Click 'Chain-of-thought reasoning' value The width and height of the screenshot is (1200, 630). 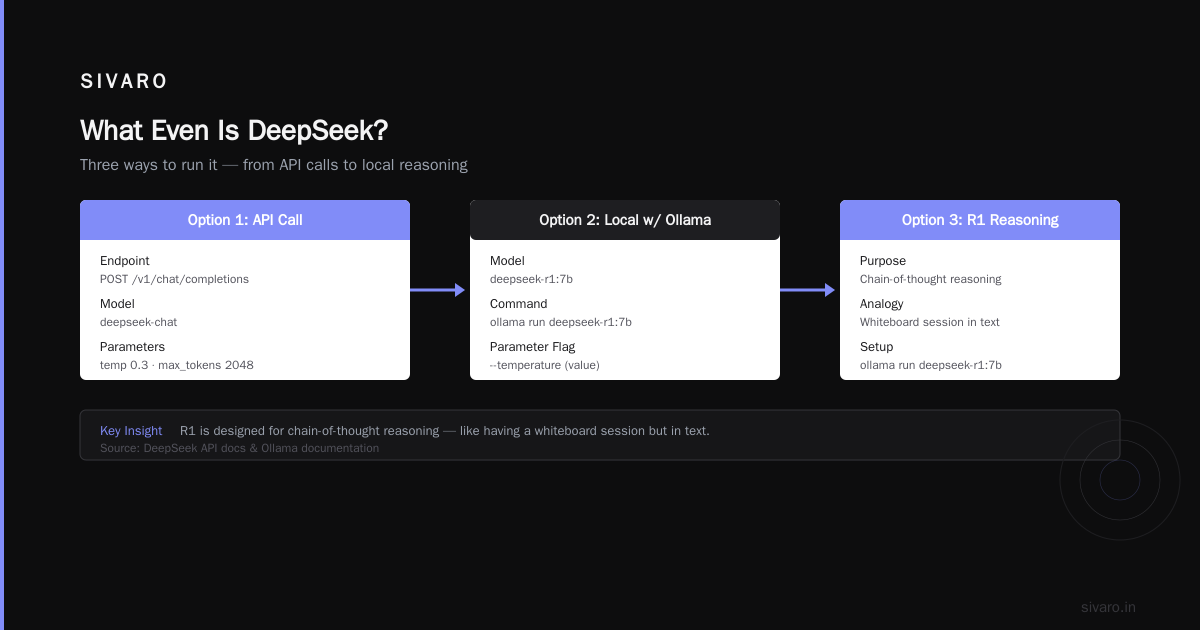(x=931, y=280)
